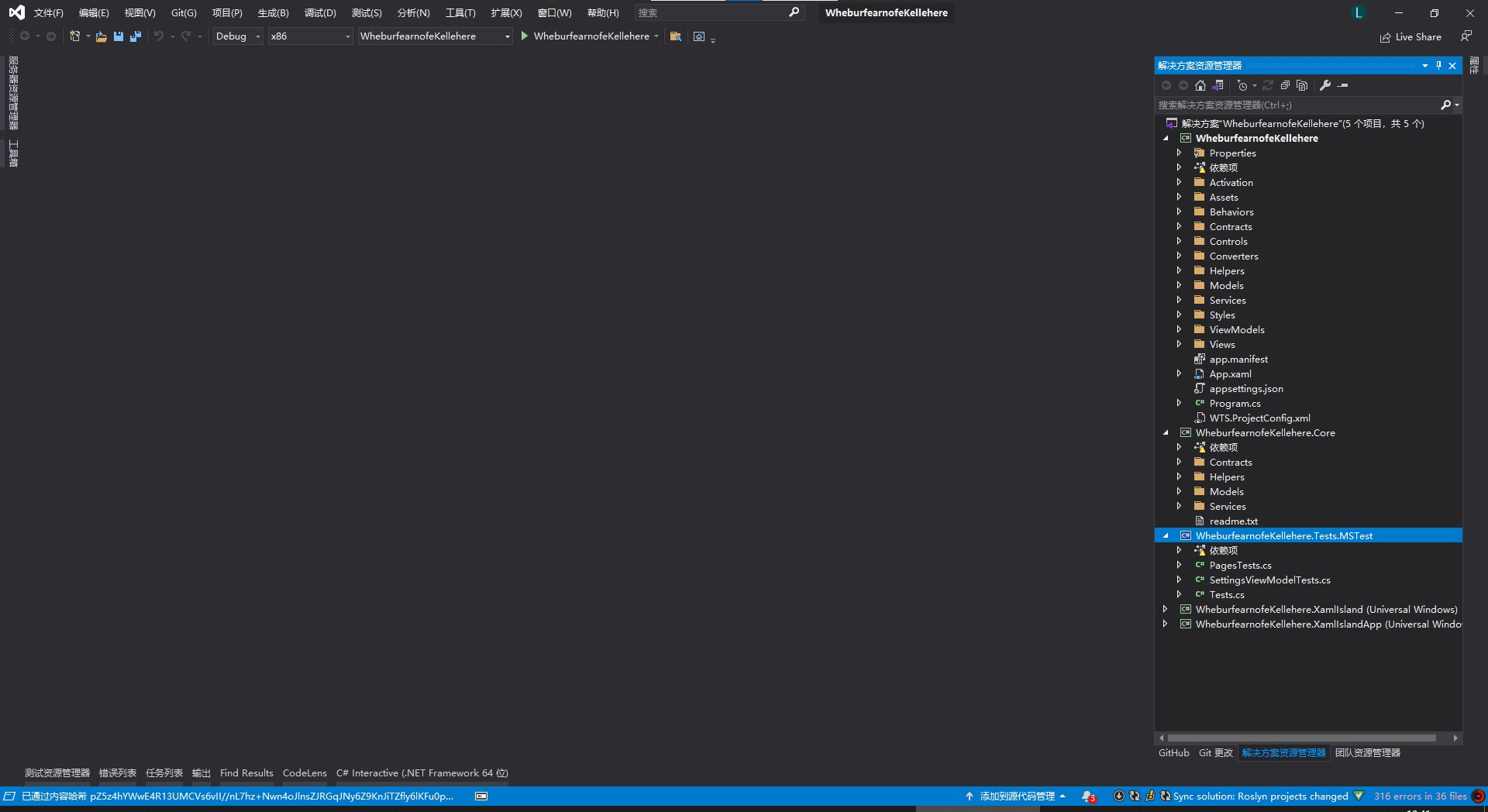1488x812 pixels.
Task: Click the Open File folder icon
Action: tap(101, 36)
